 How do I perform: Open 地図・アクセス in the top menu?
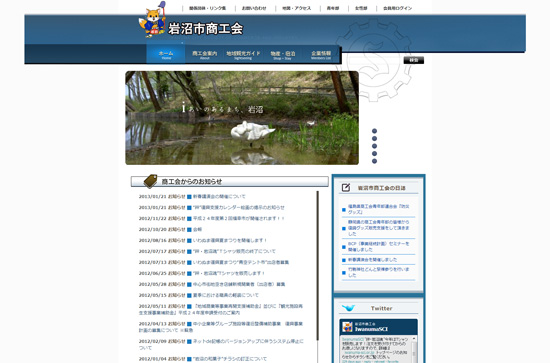pos(297,8)
